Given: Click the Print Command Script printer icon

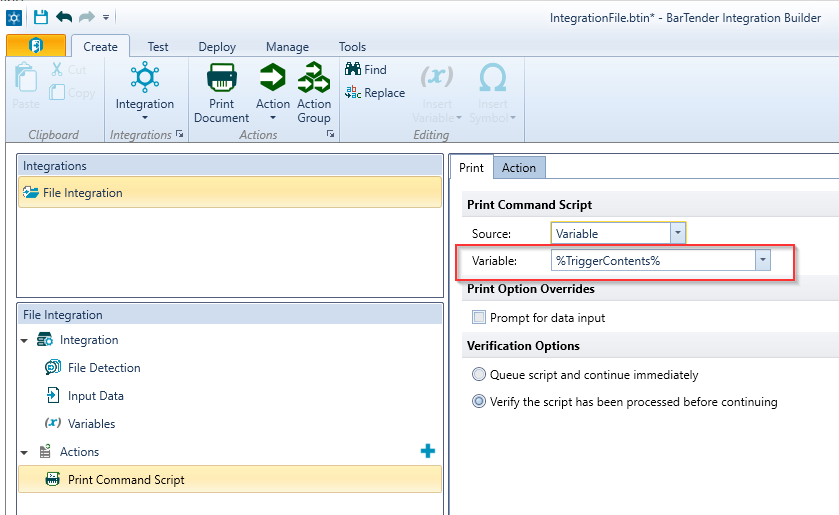Looking at the screenshot, I should (52, 479).
